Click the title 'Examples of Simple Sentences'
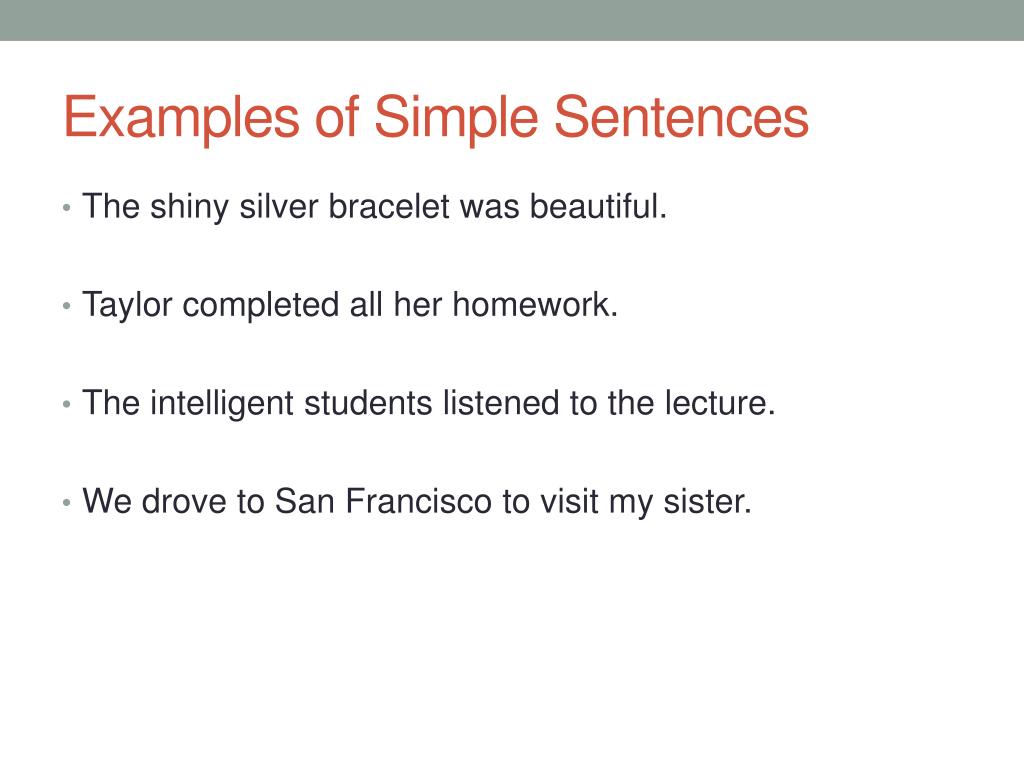 (x=436, y=118)
